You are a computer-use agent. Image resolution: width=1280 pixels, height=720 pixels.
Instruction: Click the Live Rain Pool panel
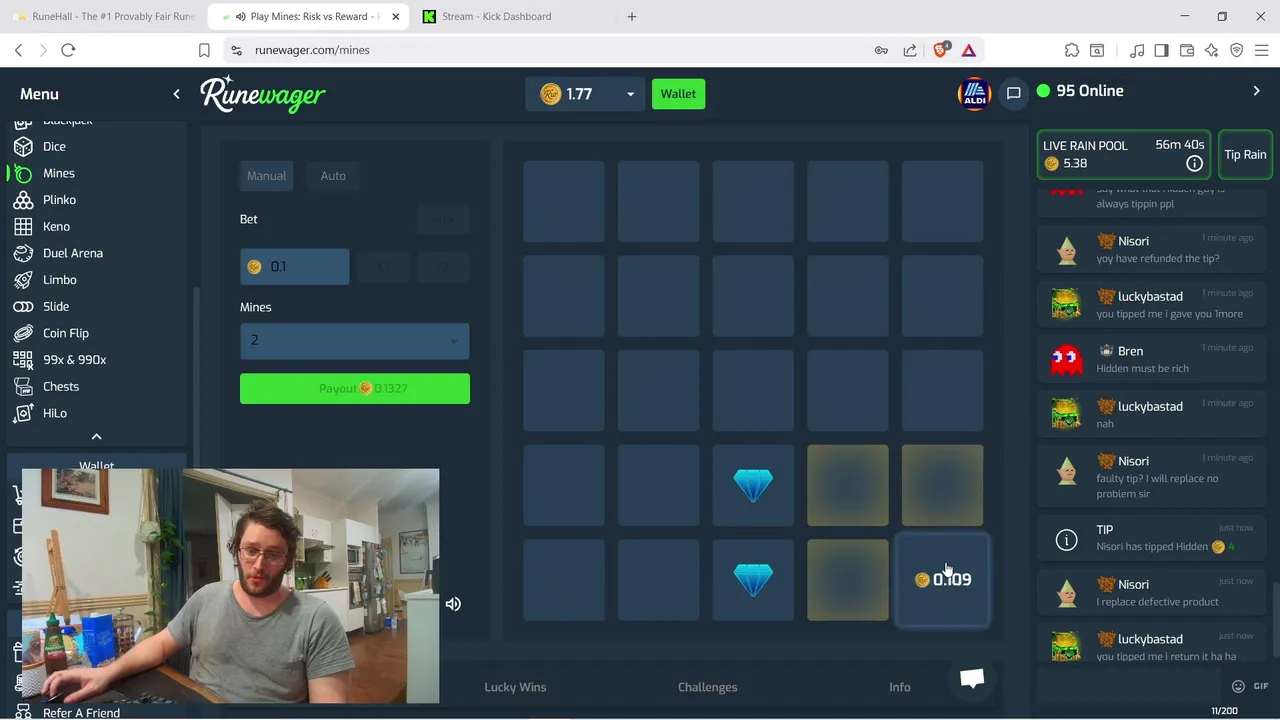pyautogui.click(x=1124, y=155)
